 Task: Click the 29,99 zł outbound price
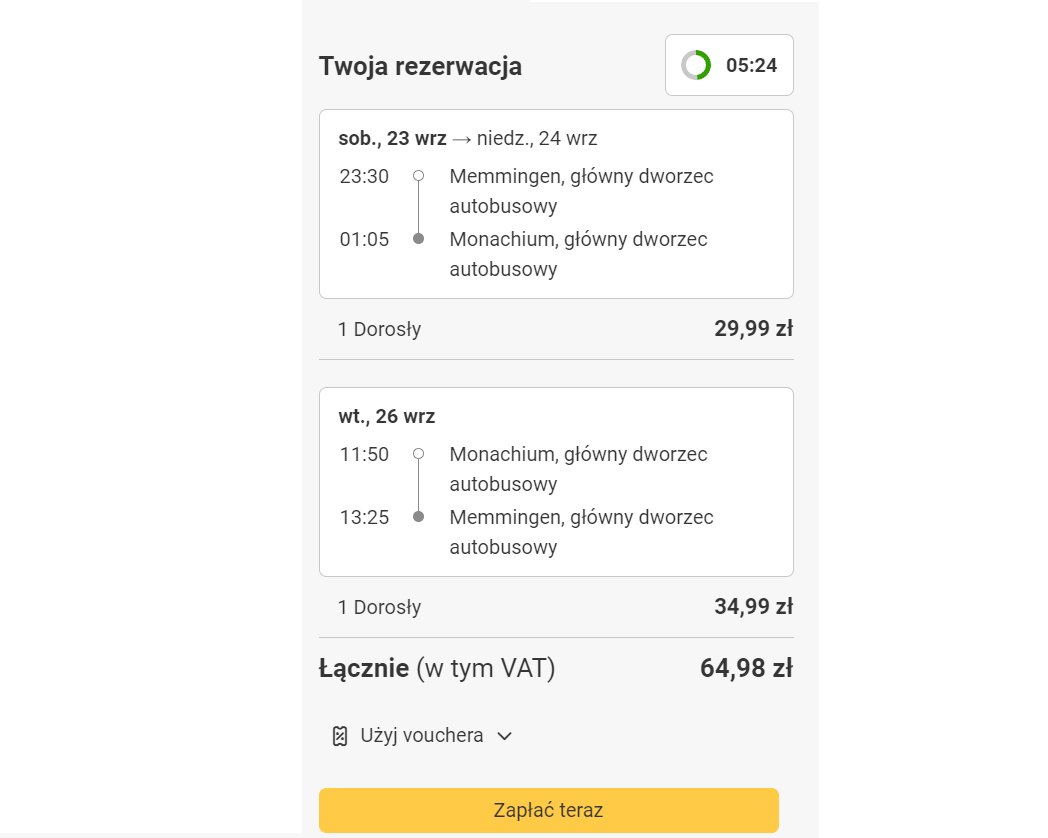tap(753, 329)
